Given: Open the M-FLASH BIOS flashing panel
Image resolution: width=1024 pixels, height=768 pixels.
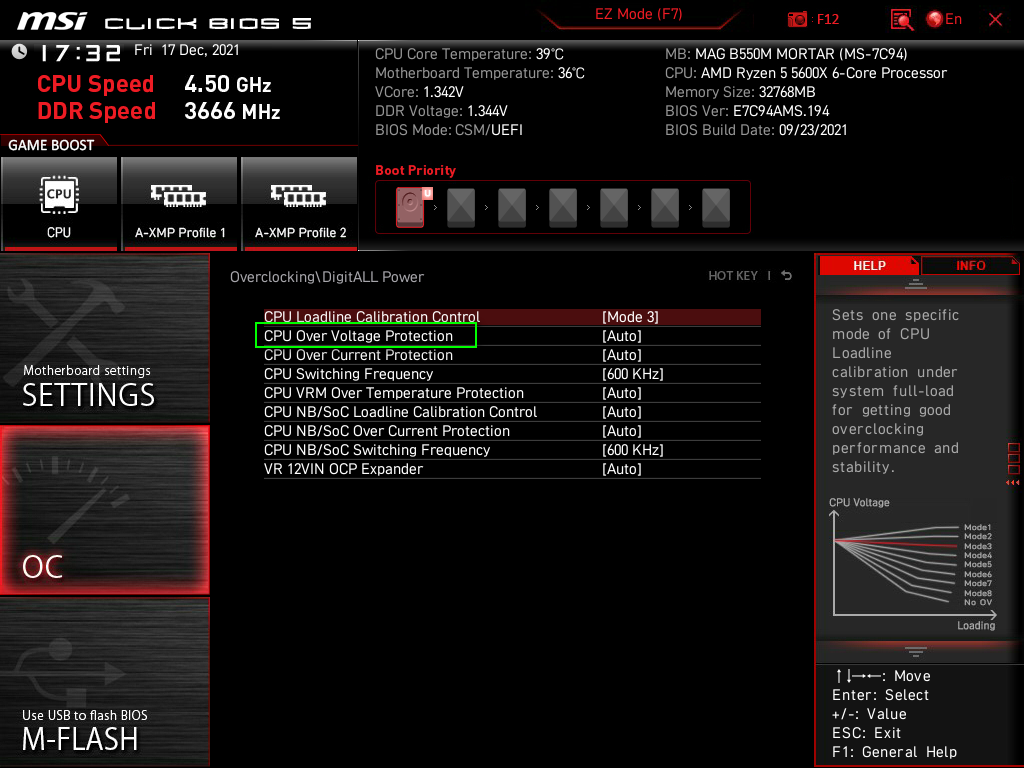Looking at the screenshot, I should [x=104, y=682].
